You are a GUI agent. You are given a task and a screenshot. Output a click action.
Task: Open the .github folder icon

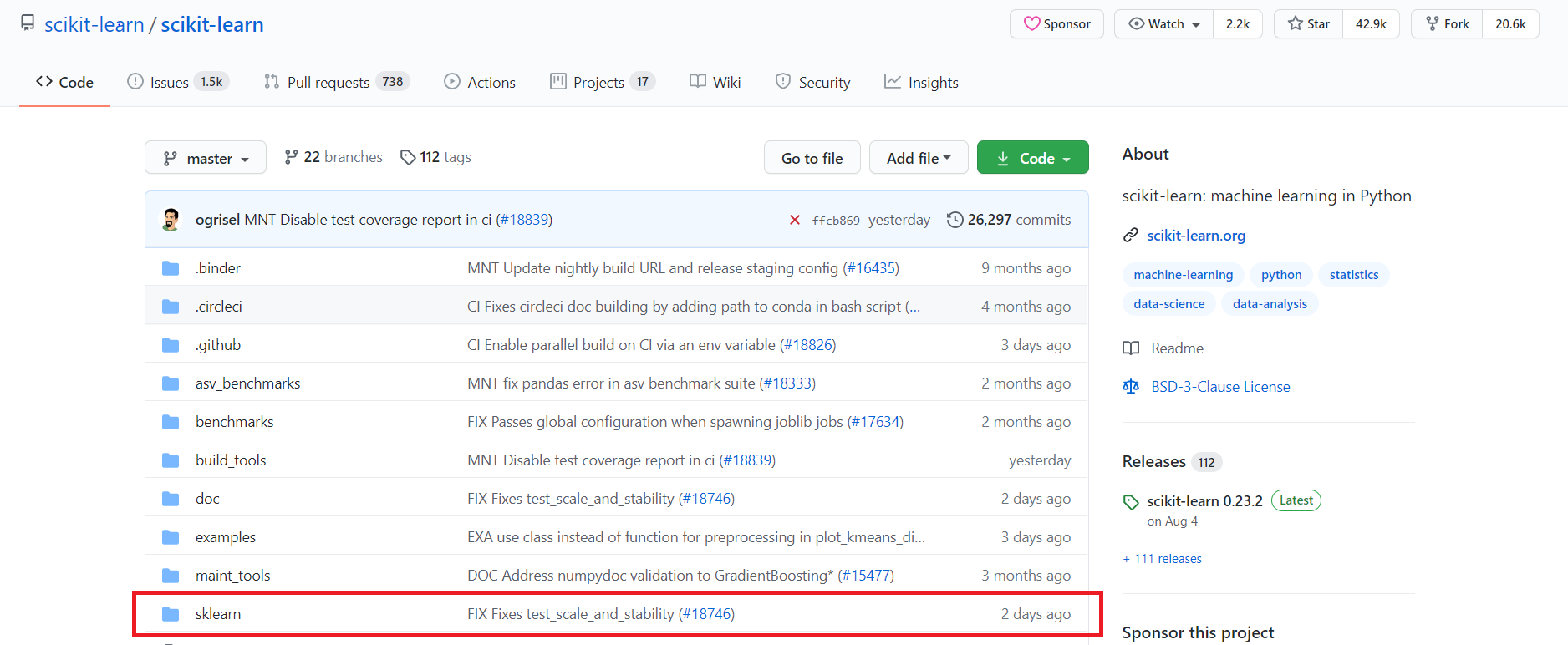click(x=171, y=345)
